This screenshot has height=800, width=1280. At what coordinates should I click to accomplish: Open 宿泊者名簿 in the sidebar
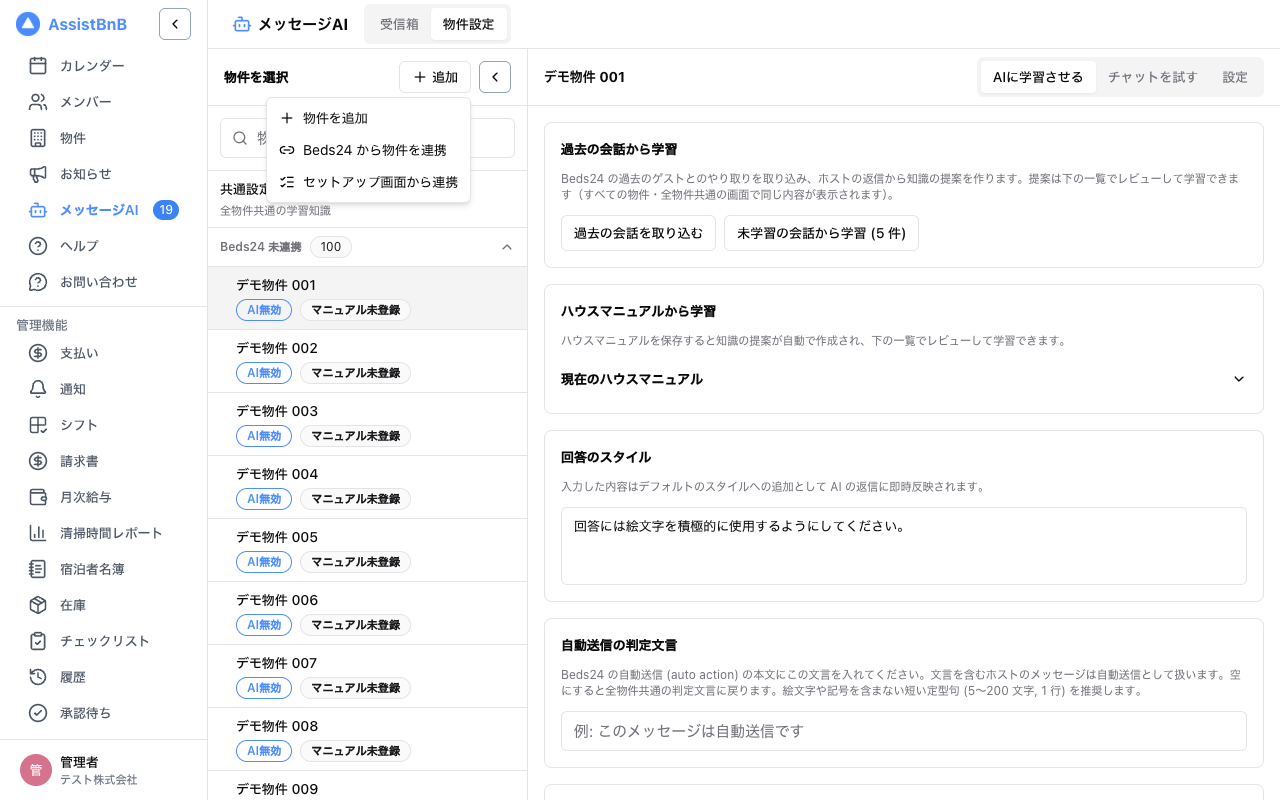(x=104, y=569)
